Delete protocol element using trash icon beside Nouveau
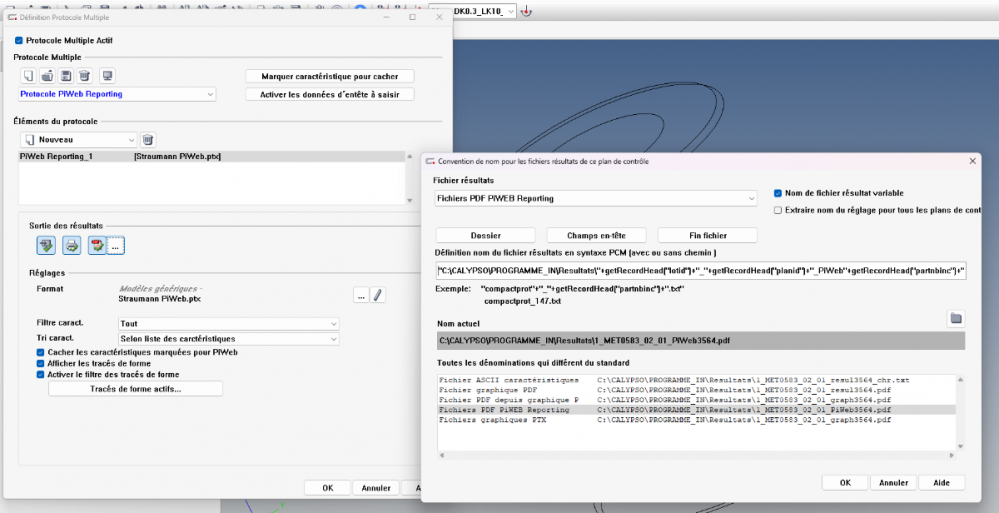 148,140
